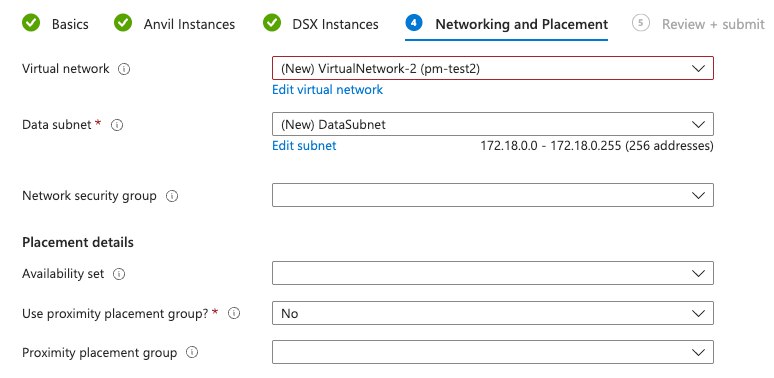Click info icon next to Proximity placement group label
774x378 pixels.
click(x=192, y=353)
